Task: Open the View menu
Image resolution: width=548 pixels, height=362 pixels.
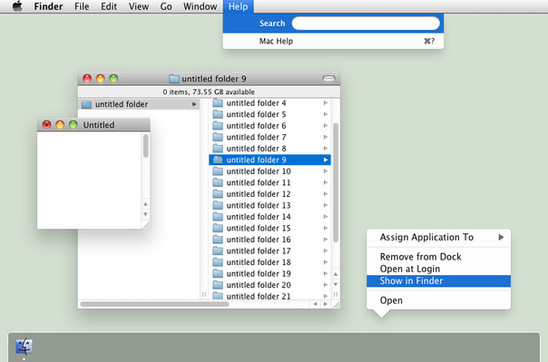Action: tap(138, 6)
